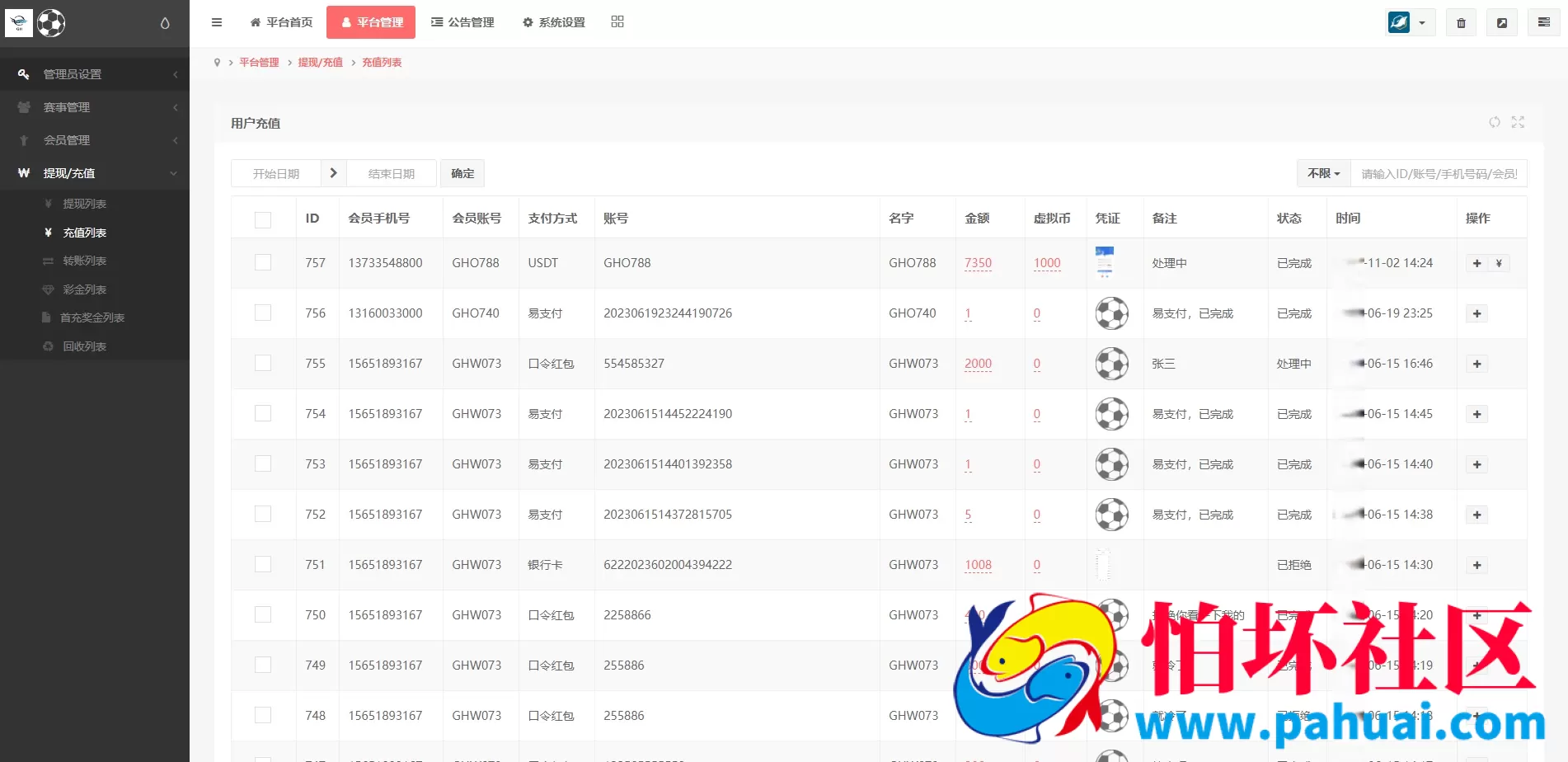The width and height of the screenshot is (1568, 762).
Task: Select 平台管理 top tab
Action: (x=371, y=22)
